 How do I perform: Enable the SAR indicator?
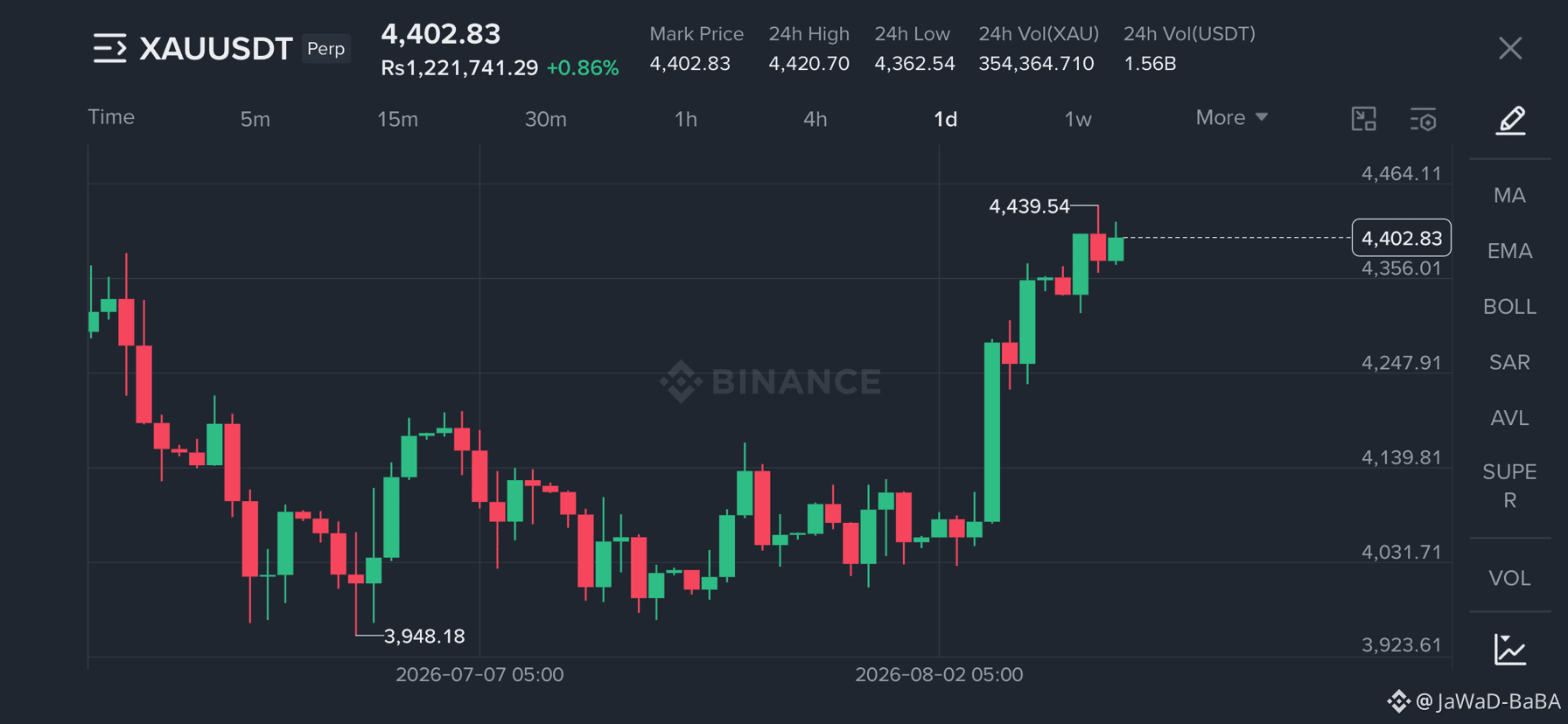click(x=1509, y=362)
